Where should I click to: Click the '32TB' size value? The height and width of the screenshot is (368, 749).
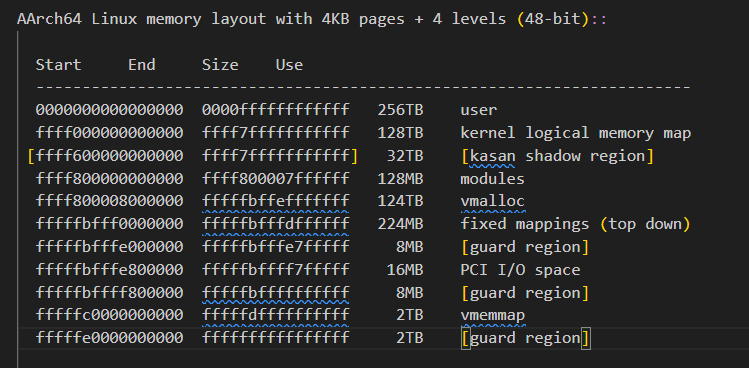click(x=405, y=156)
